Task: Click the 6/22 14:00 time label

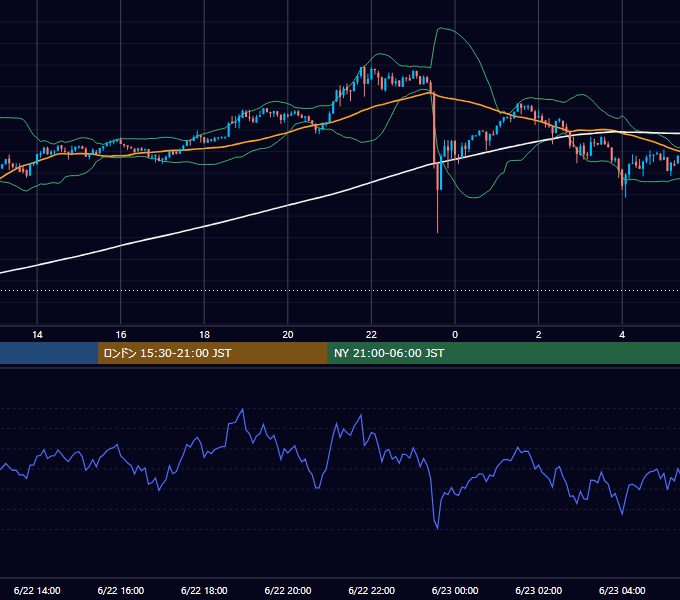Action: 37,590
